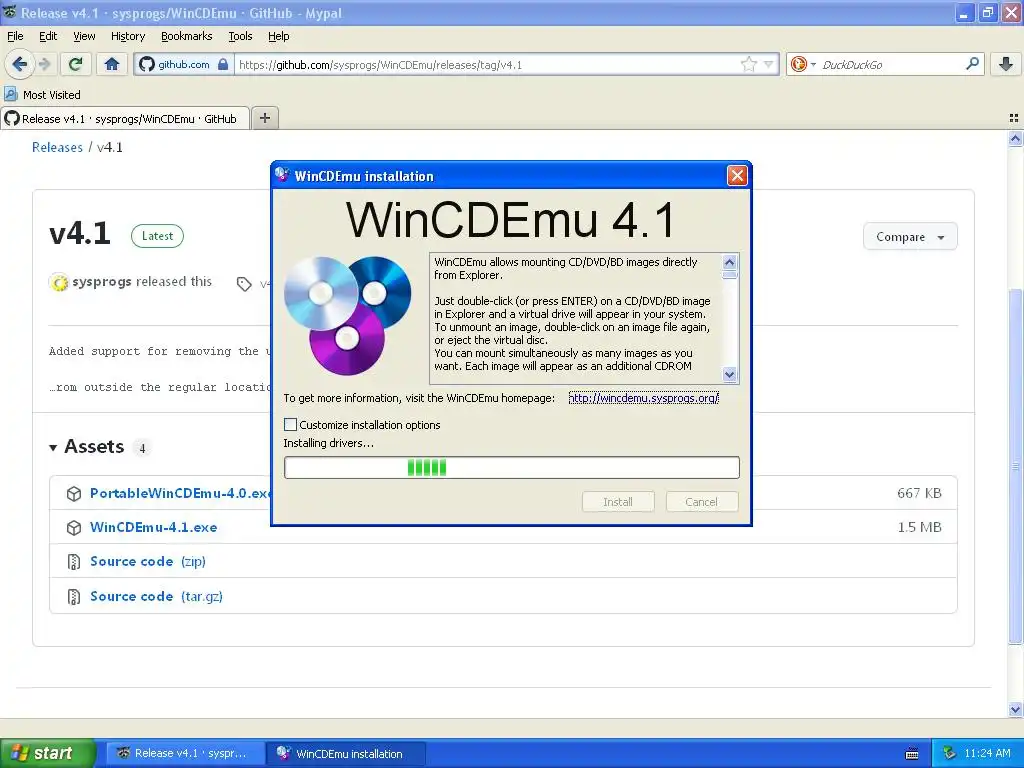Open the sysprogs author link
1024x768 pixels.
[102, 281]
